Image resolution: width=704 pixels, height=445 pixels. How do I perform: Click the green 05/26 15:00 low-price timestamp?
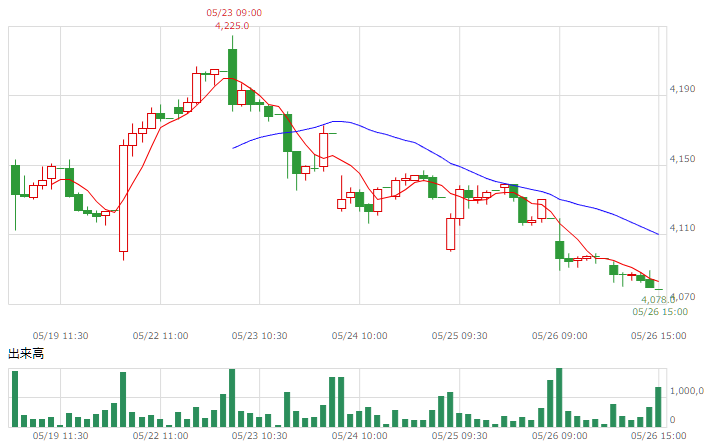(x=660, y=312)
